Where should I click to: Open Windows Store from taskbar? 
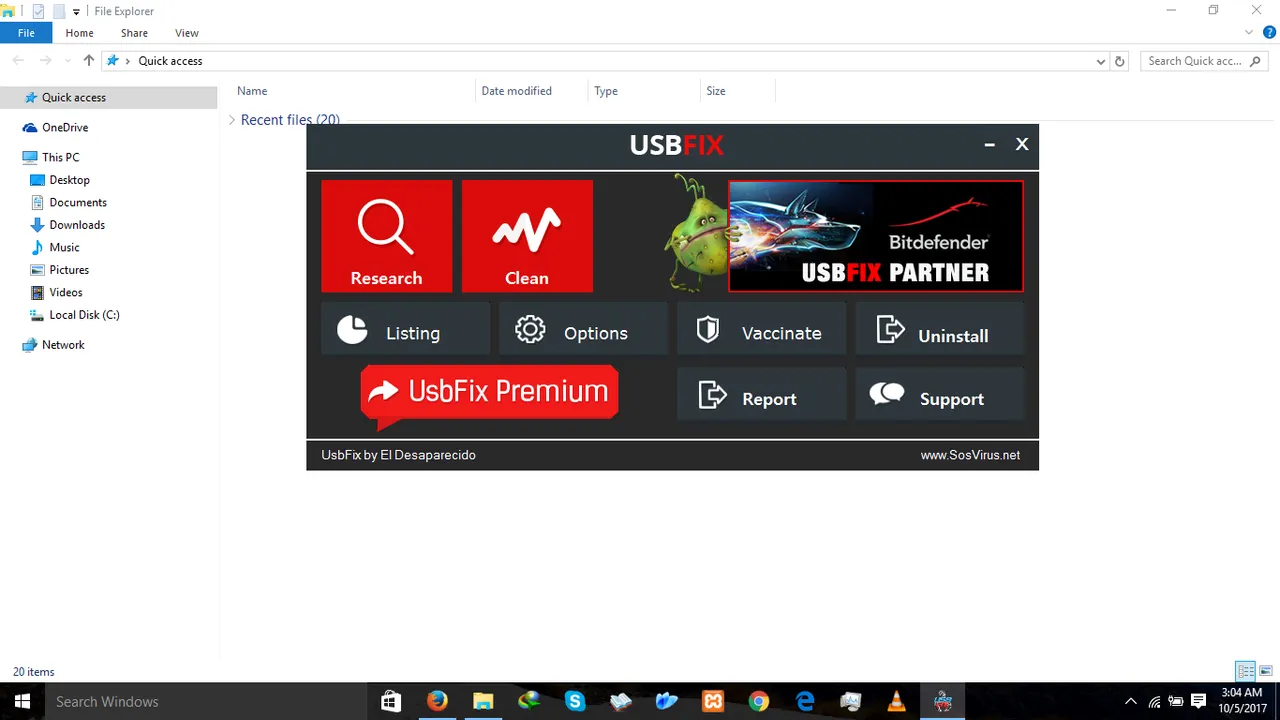click(x=391, y=701)
